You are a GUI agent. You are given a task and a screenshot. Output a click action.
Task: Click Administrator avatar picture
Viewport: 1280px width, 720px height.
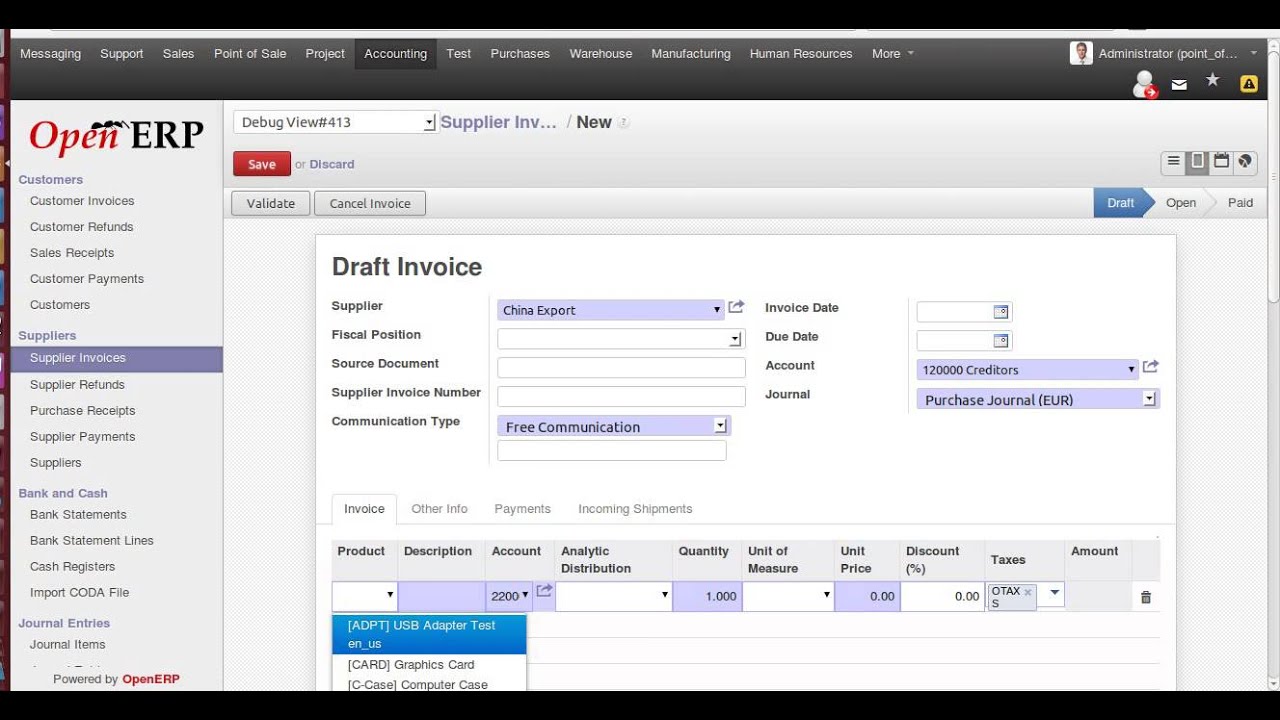pyautogui.click(x=1081, y=53)
